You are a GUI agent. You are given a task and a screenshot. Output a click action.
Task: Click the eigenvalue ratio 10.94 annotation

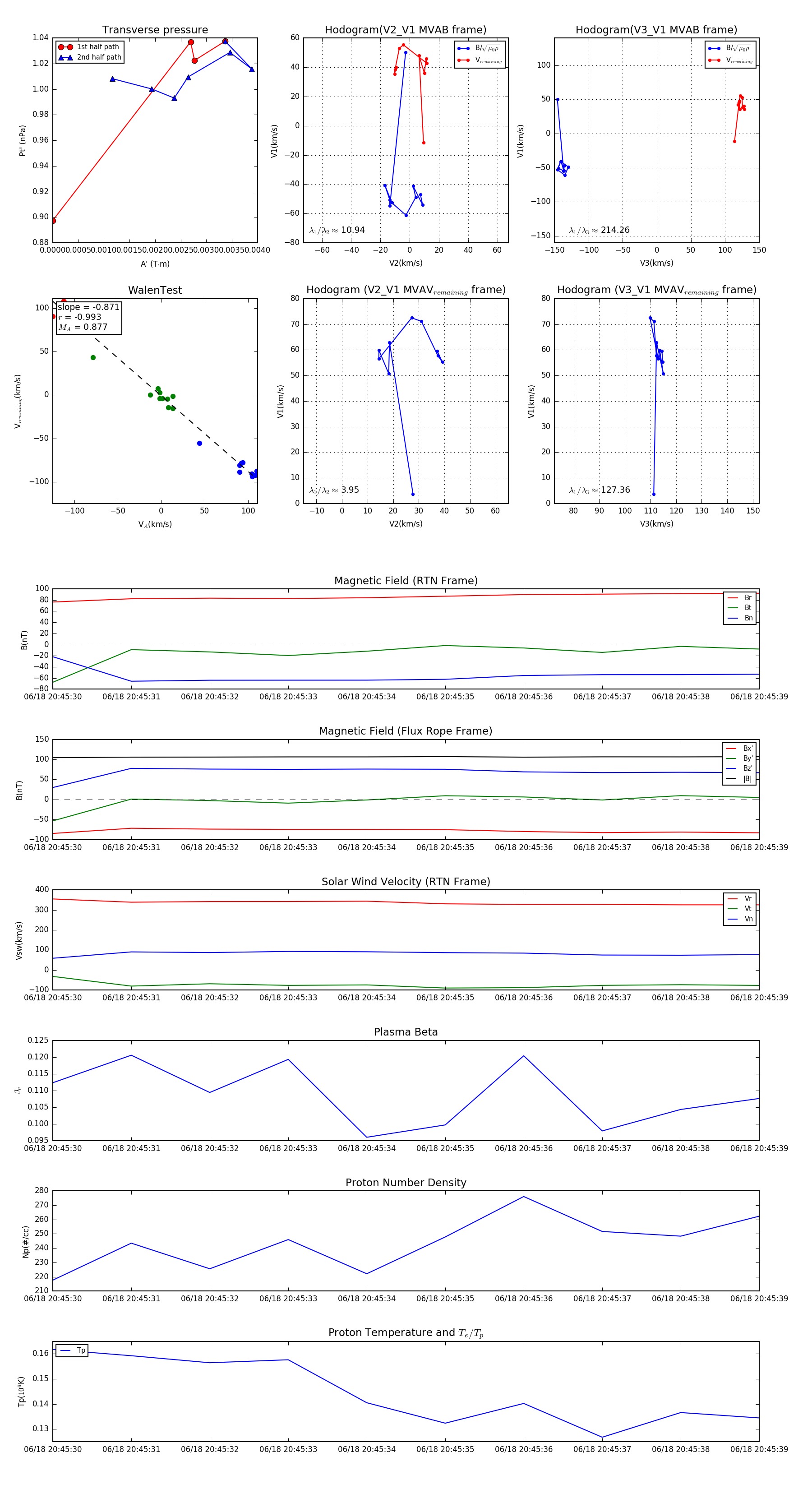click(337, 230)
